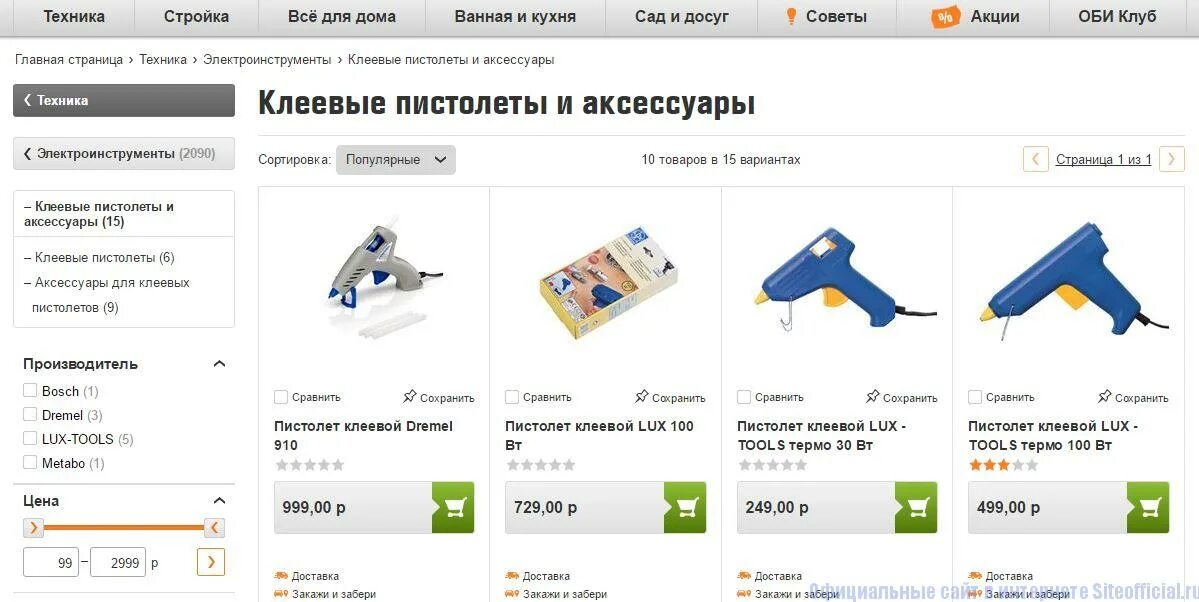
Task: Save Dremel 910 with the pin icon
Action: point(439,397)
